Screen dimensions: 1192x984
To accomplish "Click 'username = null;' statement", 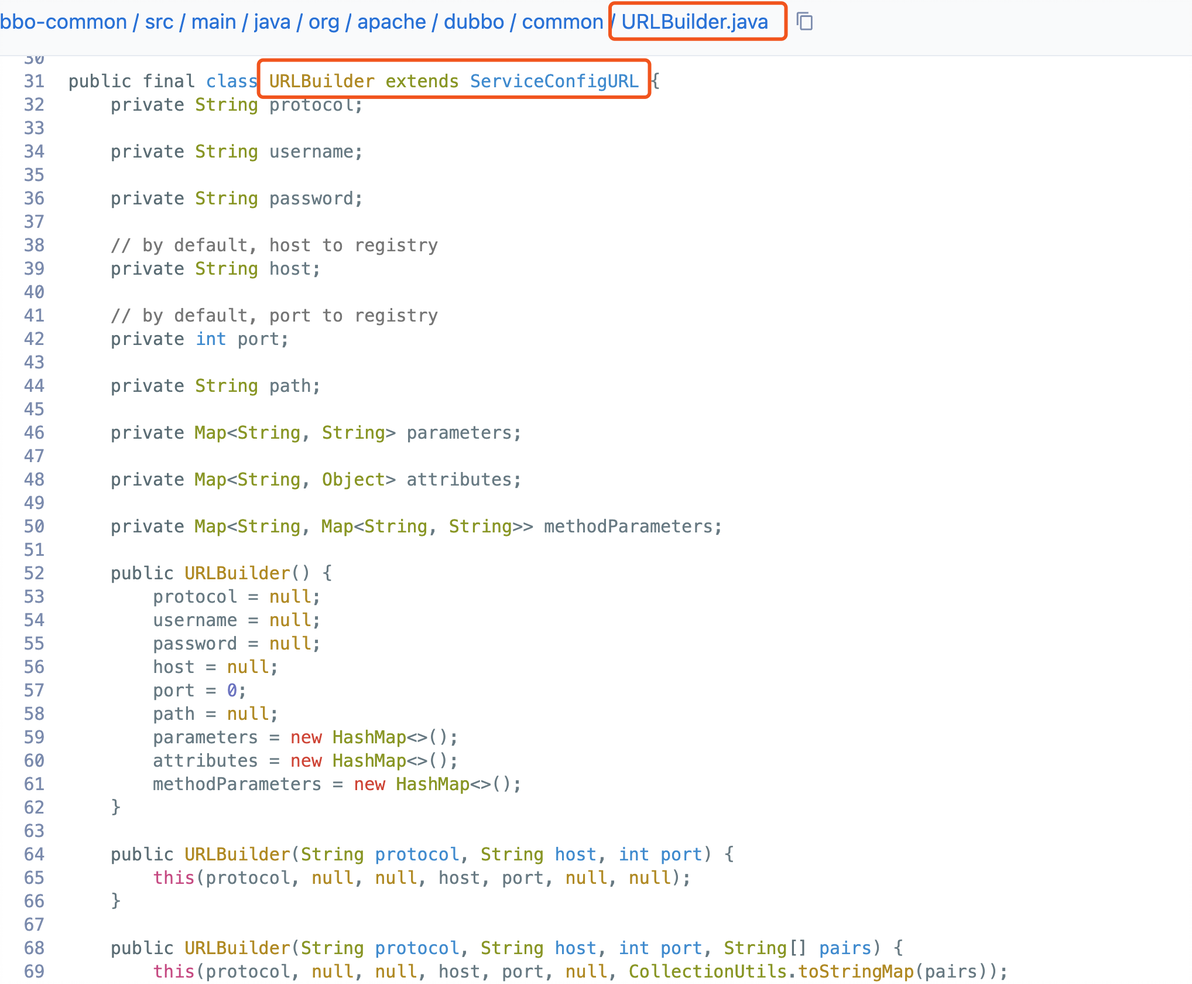I will tap(236, 621).
